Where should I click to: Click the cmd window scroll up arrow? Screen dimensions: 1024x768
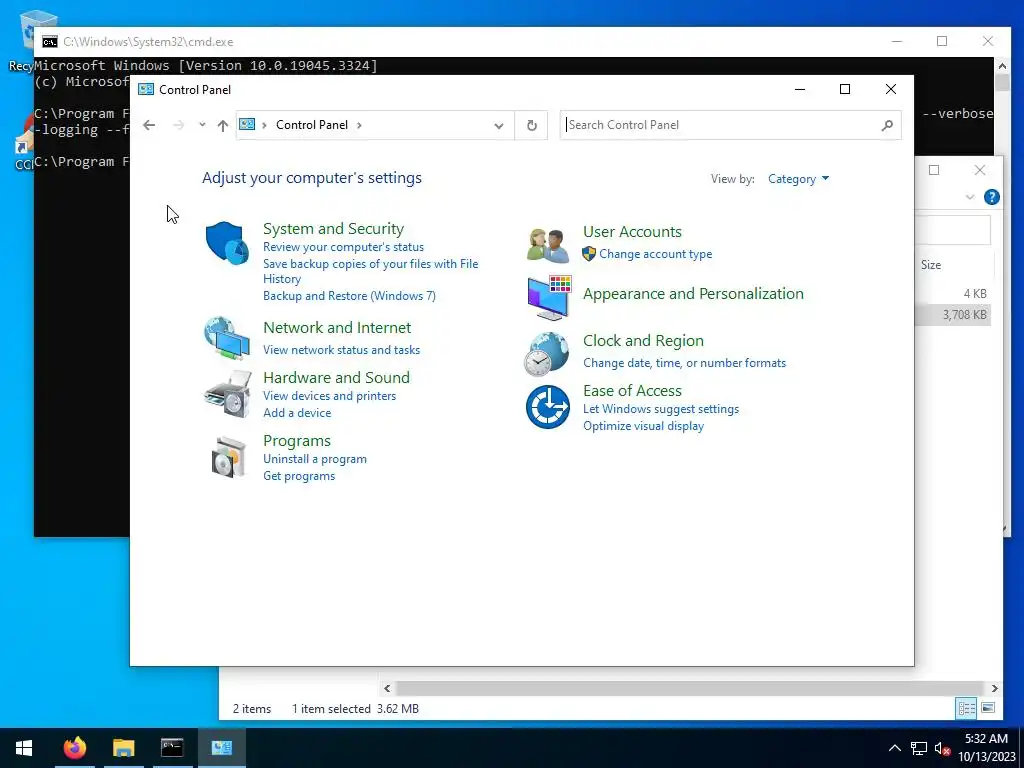[1002, 65]
